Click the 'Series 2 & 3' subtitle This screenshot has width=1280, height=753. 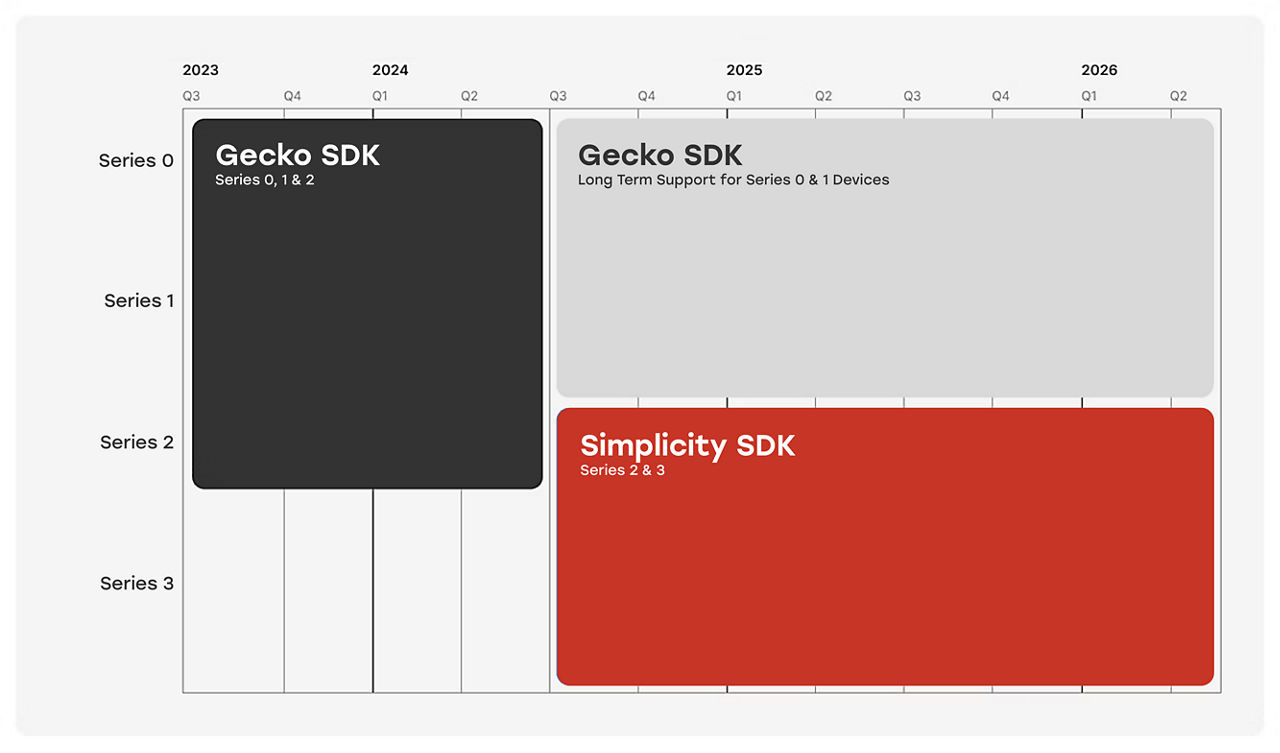click(x=622, y=470)
